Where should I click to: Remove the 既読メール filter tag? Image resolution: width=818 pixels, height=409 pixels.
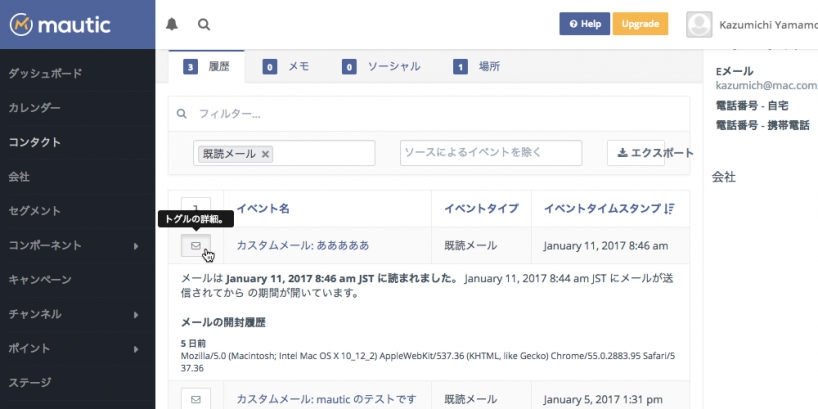[x=265, y=154]
